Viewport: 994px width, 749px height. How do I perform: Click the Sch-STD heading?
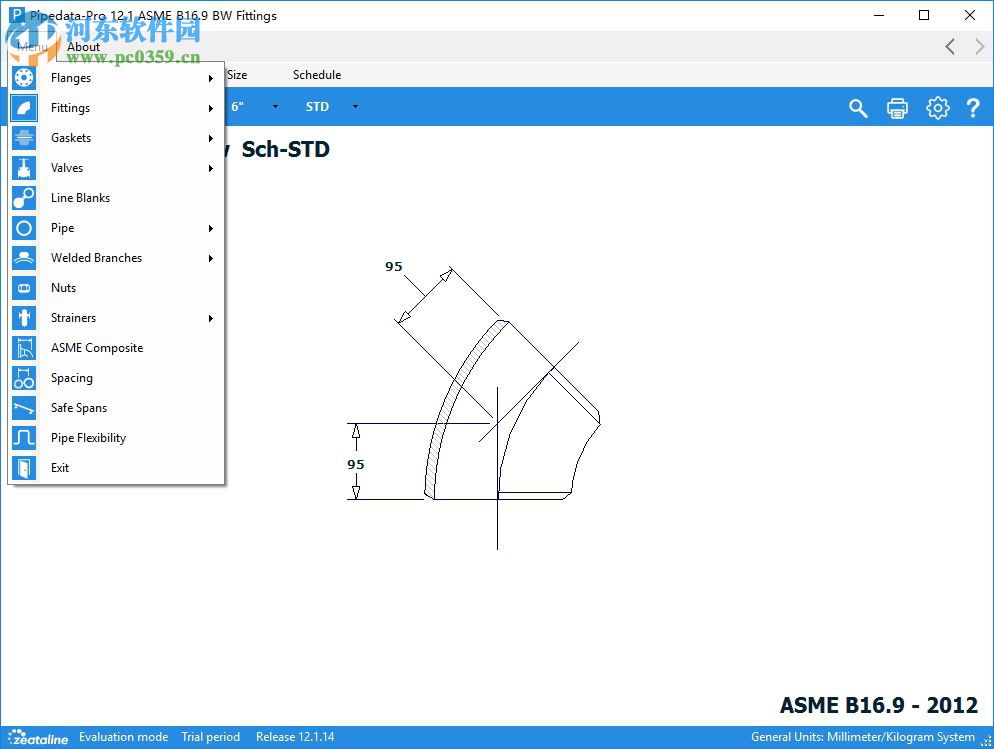pyautogui.click(x=285, y=150)
